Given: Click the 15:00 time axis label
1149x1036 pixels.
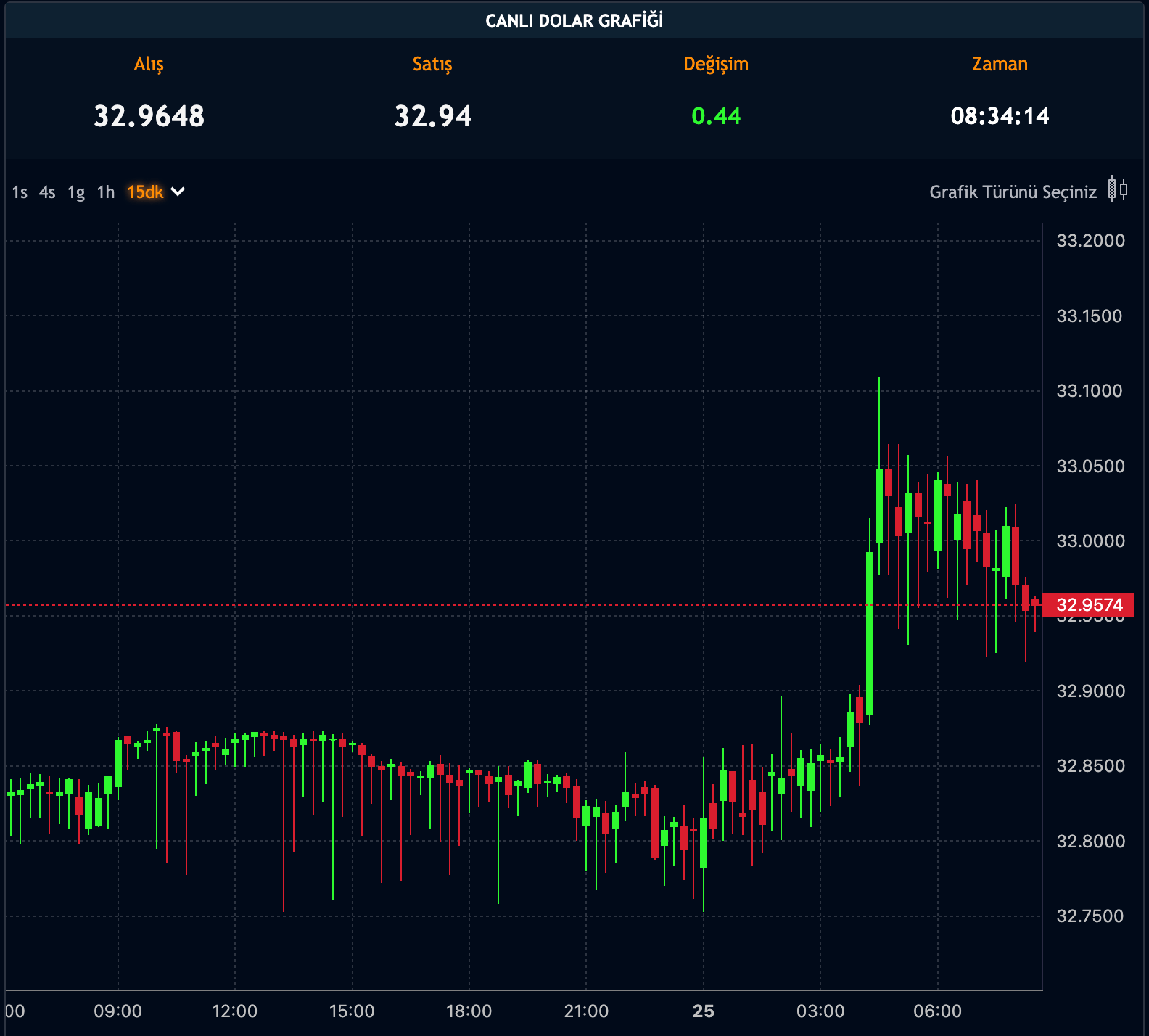Looking at the screenshot, I should coord(352,1011).
